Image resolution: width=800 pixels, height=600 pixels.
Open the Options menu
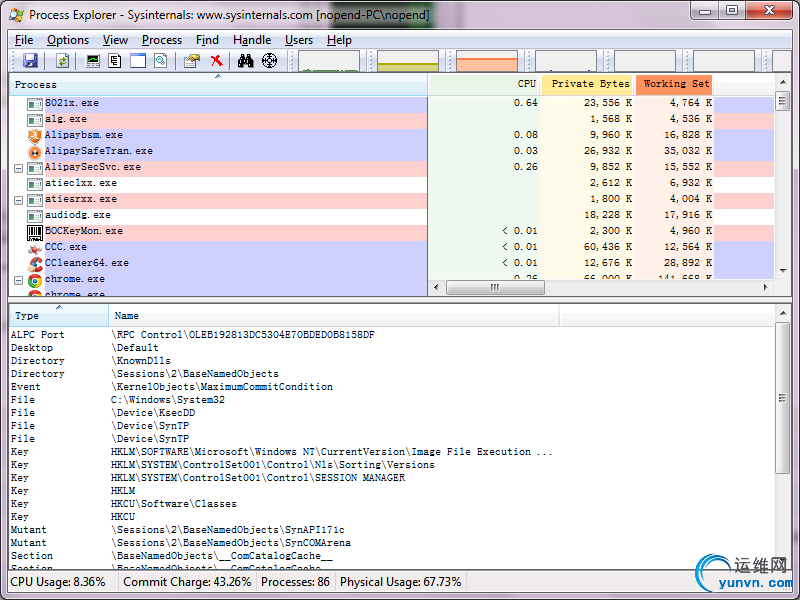68,40
